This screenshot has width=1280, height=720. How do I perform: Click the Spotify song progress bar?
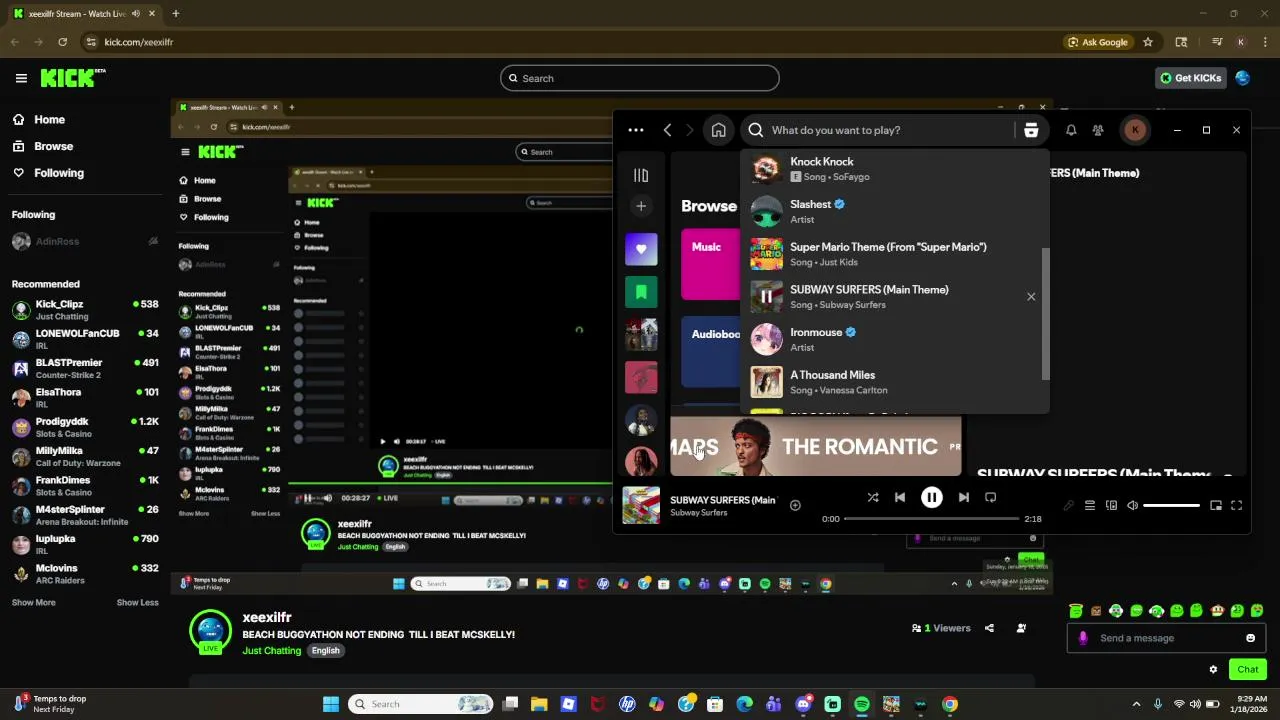coord(931,519)
